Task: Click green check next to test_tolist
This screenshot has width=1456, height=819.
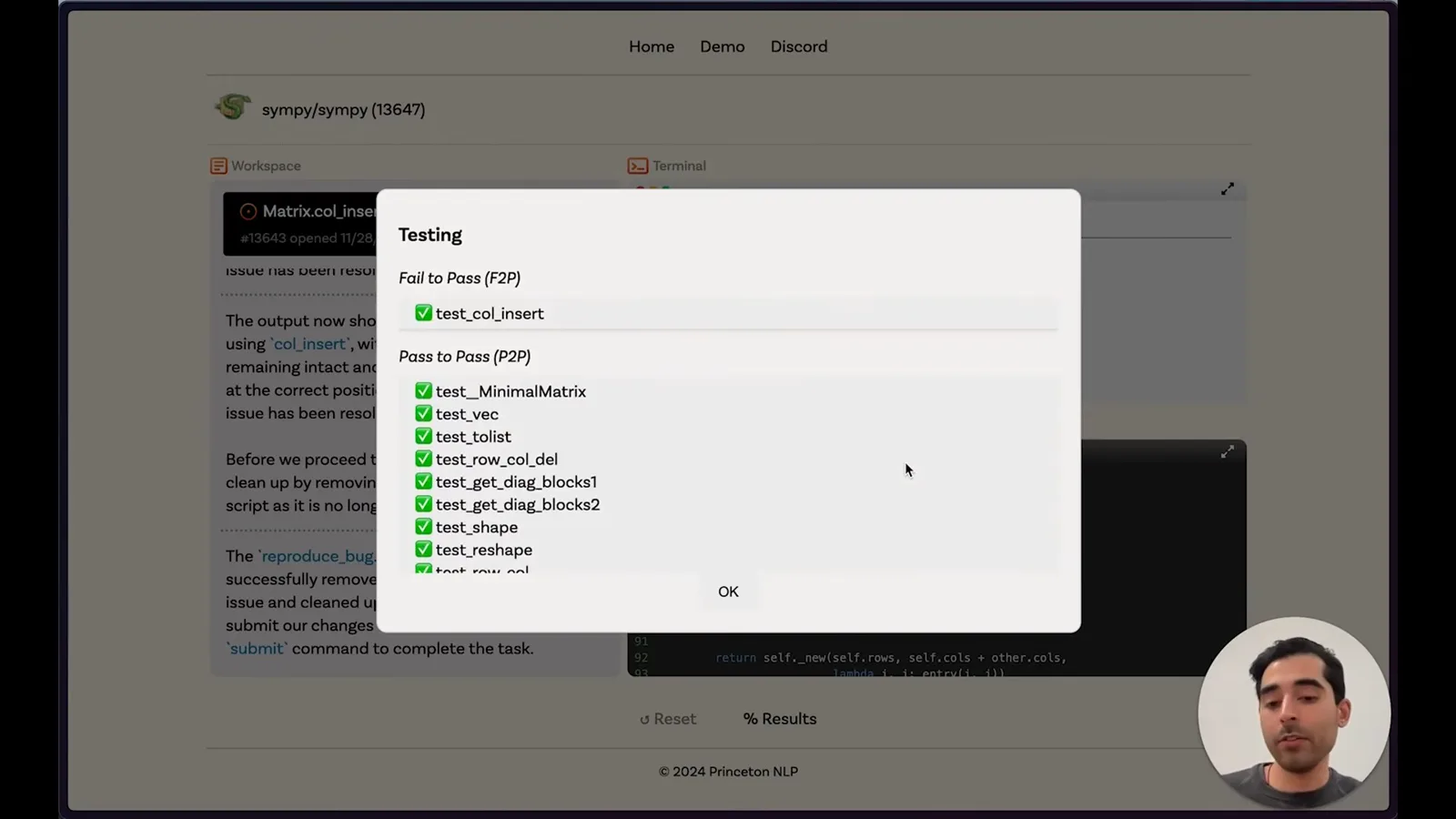Action: [423, 436]
